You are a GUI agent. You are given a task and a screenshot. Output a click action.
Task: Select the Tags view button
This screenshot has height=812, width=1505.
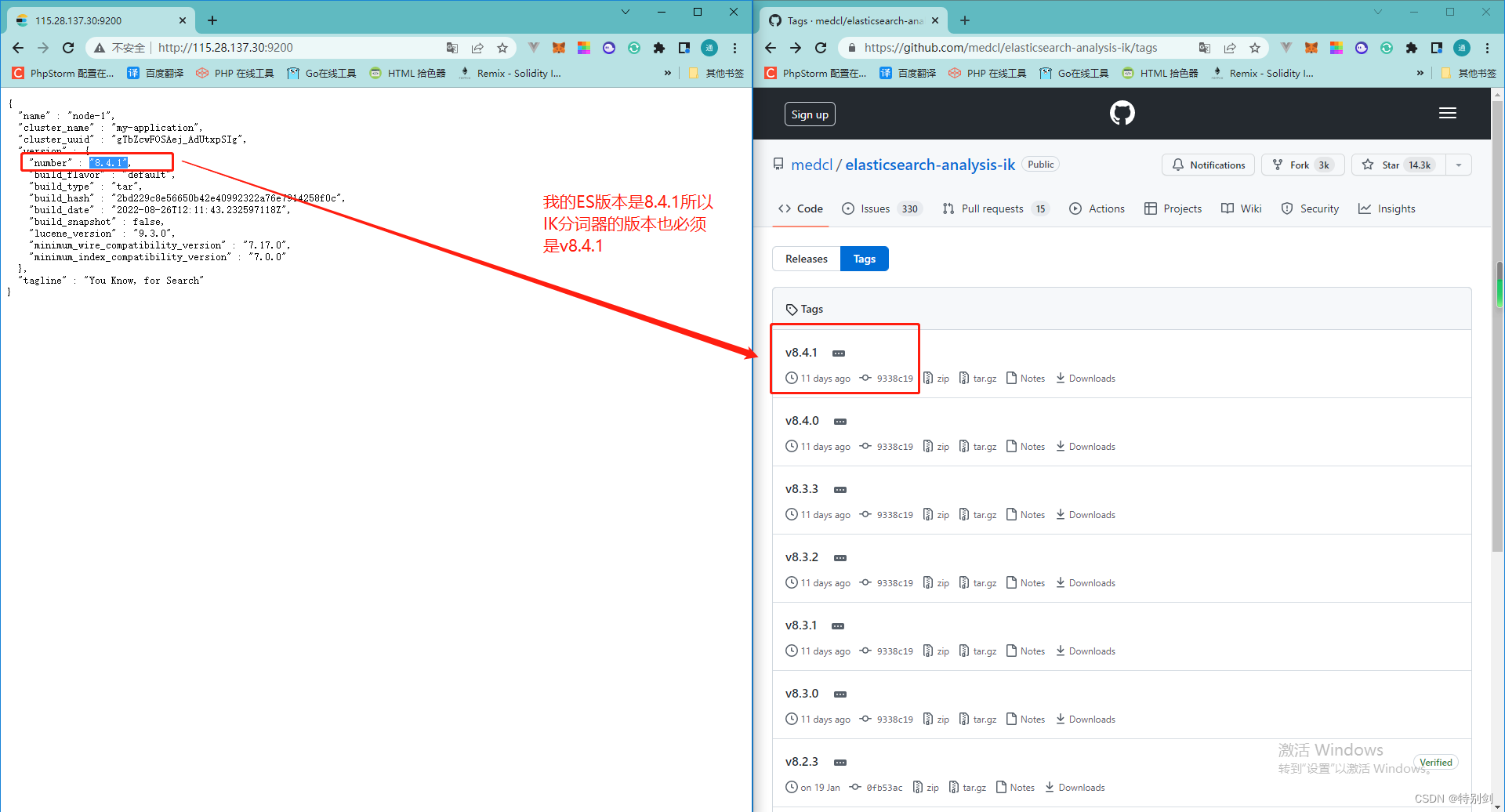click(x=864, y=259)
